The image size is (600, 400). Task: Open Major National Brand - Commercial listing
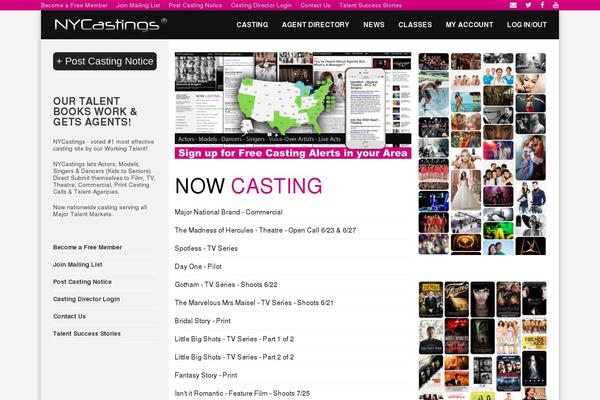pyautogui.click(x=228, y=212)
